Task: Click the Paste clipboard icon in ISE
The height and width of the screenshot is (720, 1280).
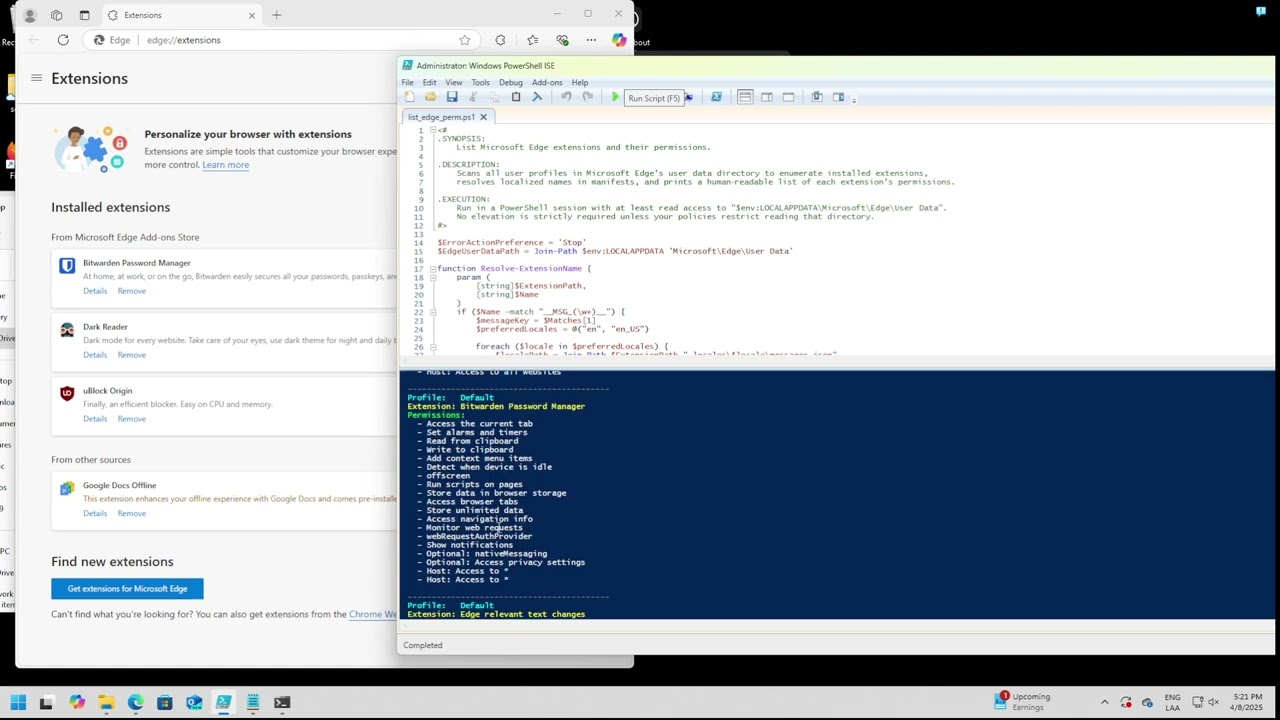Action: tap(516, 97)
